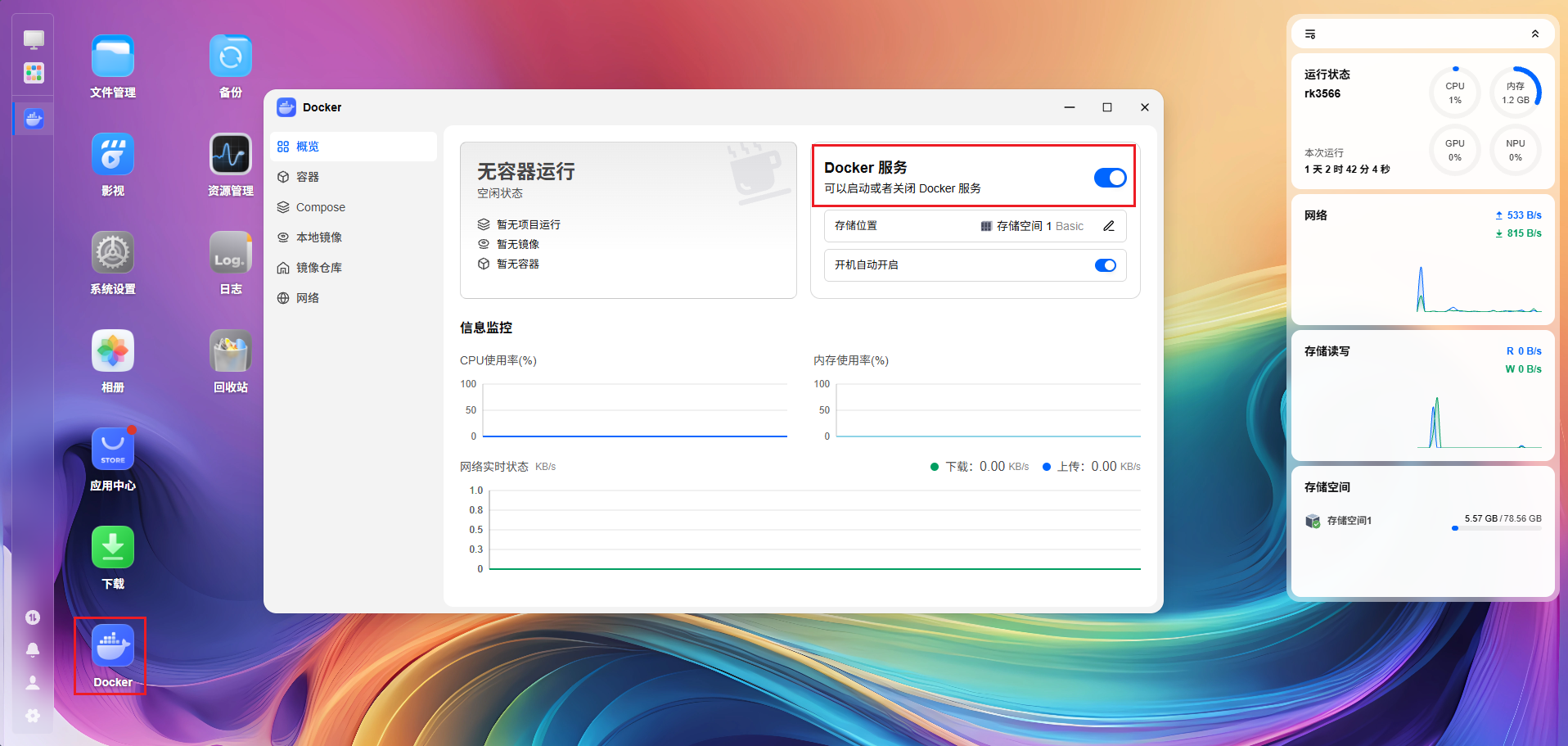Open the 日志 Log app icon
This screenshot has width=1568, height=746.
[231, 253]
